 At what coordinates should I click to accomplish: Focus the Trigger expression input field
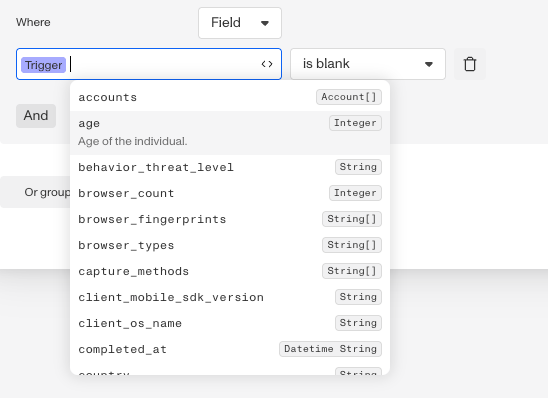pyautogui.click(x=149, y=64)
